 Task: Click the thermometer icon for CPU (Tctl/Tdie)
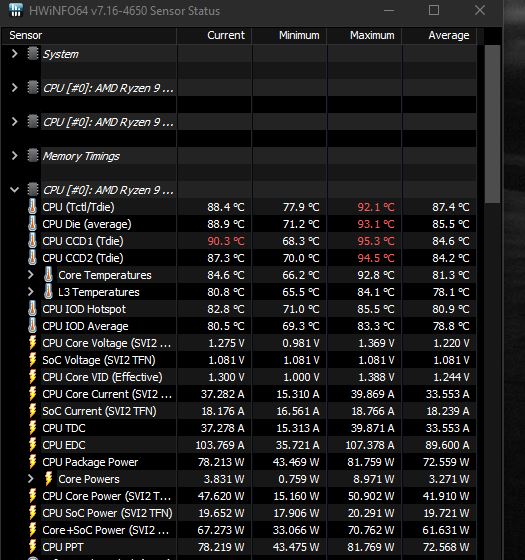tap(32, 206)
